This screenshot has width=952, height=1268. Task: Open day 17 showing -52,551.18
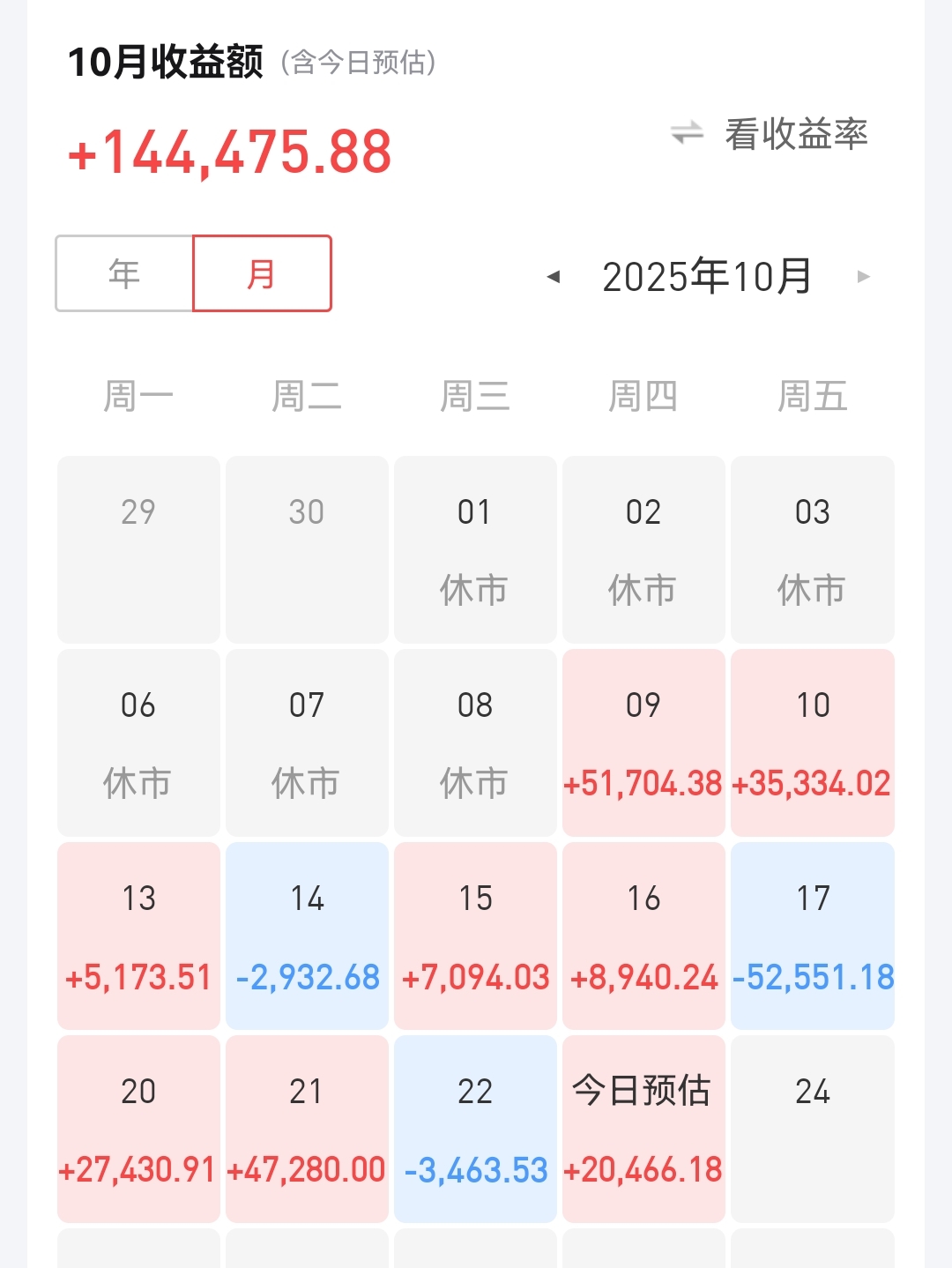[813, 936]
